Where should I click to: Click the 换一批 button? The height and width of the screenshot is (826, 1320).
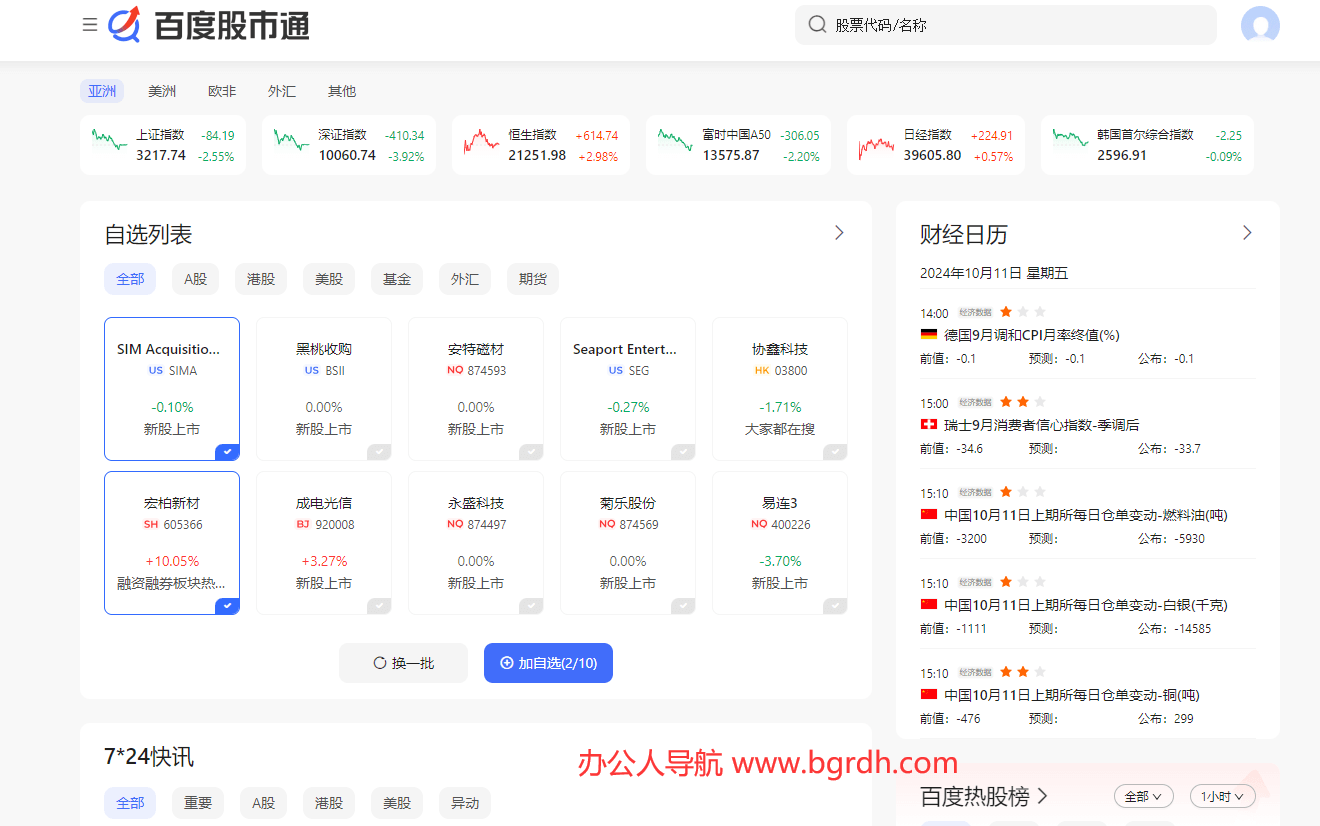[403, 663]
